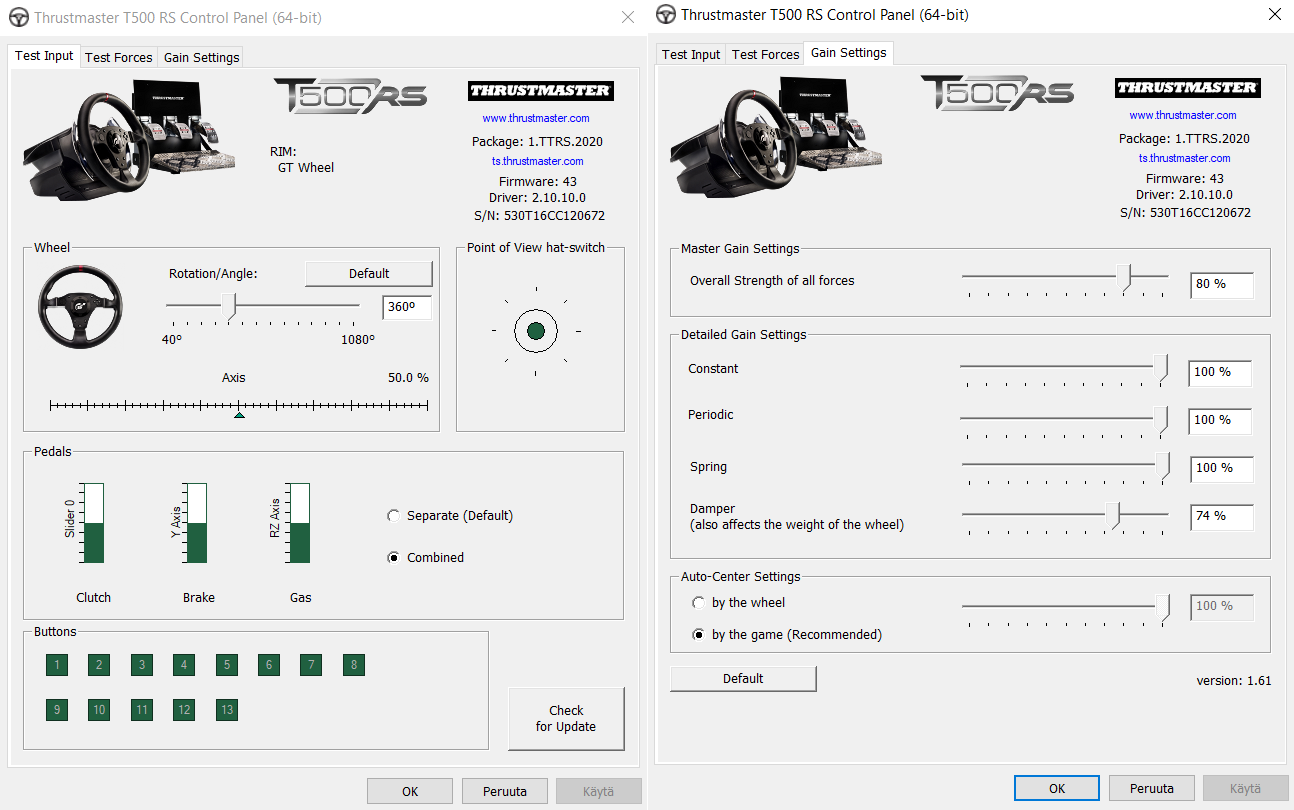Click the Gas pedal level bar
The image size is (1294, 810).
pyautogui.click(x=298, y=523)
